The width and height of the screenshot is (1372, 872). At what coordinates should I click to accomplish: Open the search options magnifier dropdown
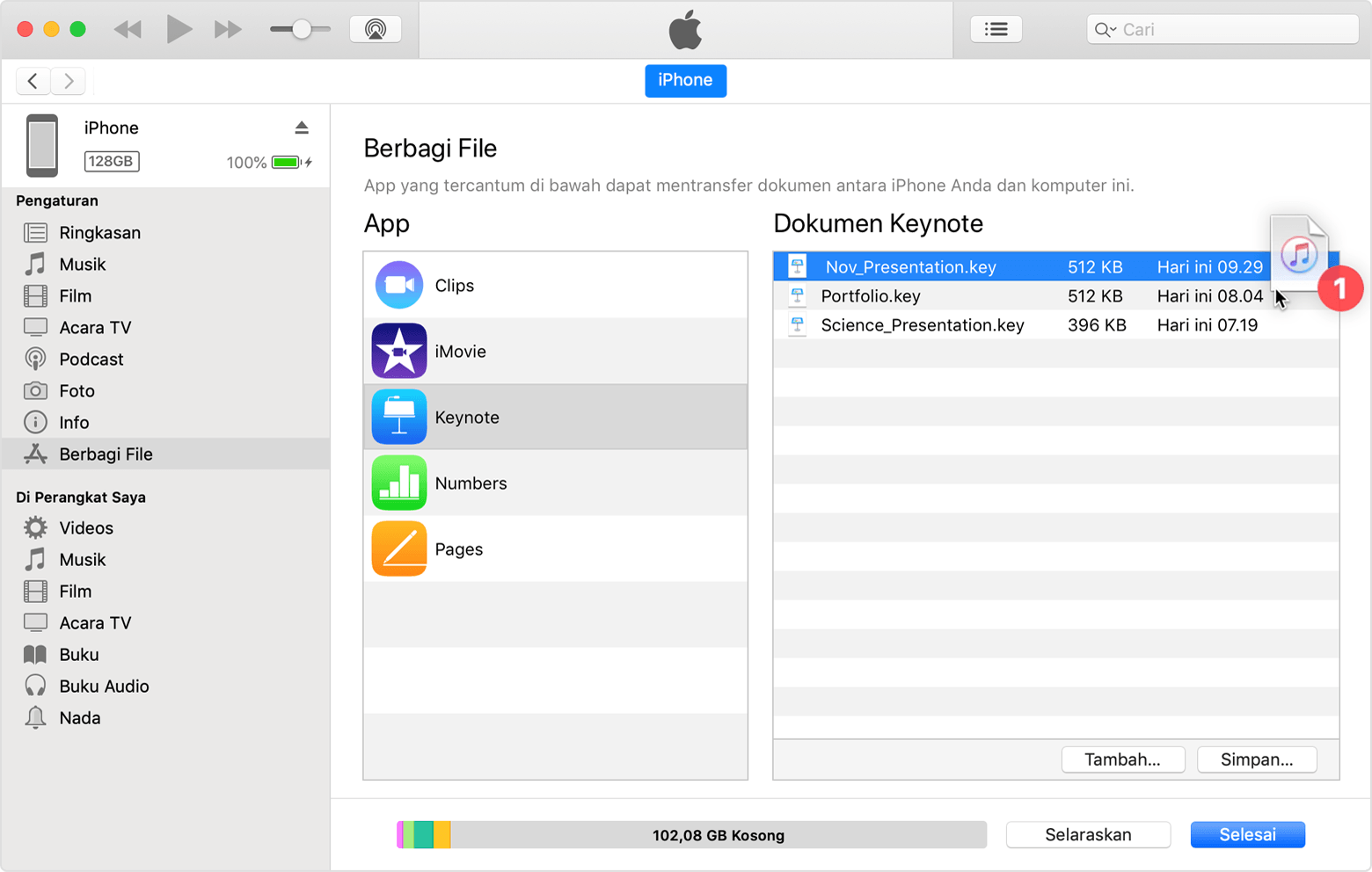click(1106, 30)
